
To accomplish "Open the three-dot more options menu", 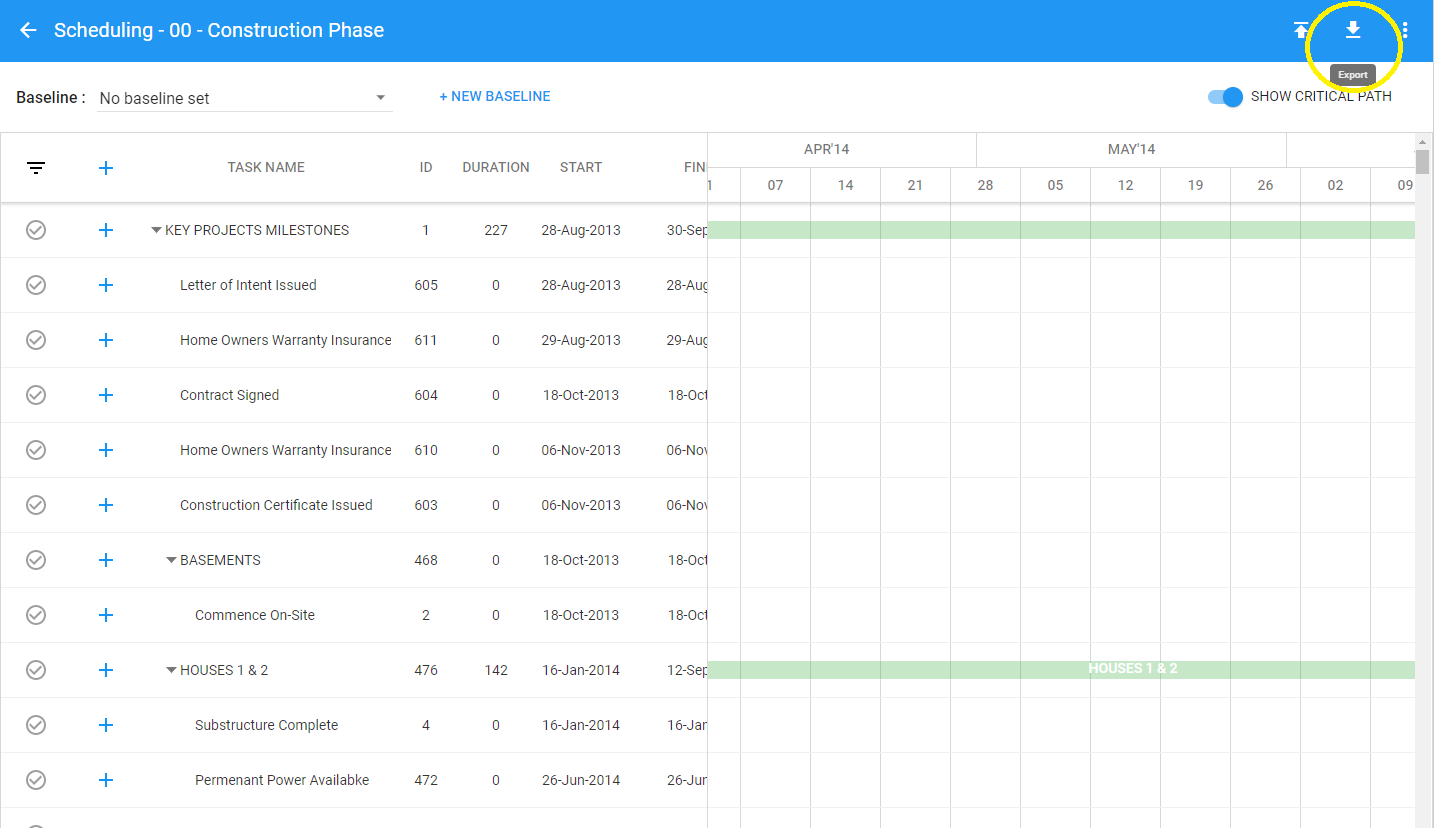I will pyautogui.click(x=1405, y=30).
